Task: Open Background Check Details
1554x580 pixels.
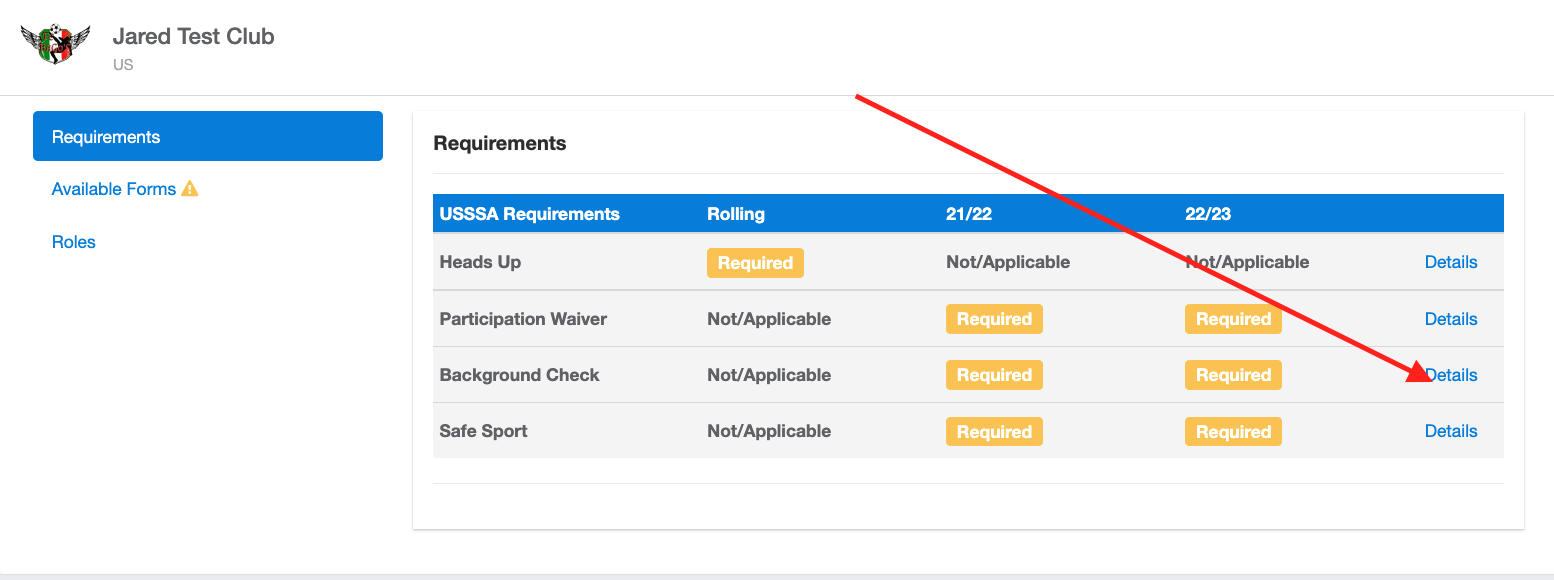Action: click(x=1451, y=374)
